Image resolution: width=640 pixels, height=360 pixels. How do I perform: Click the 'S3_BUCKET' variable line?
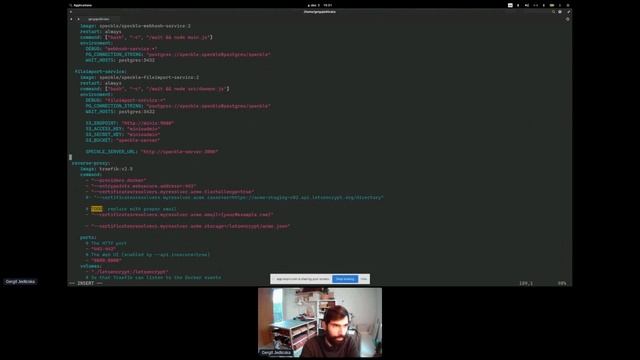click(123, 140)
